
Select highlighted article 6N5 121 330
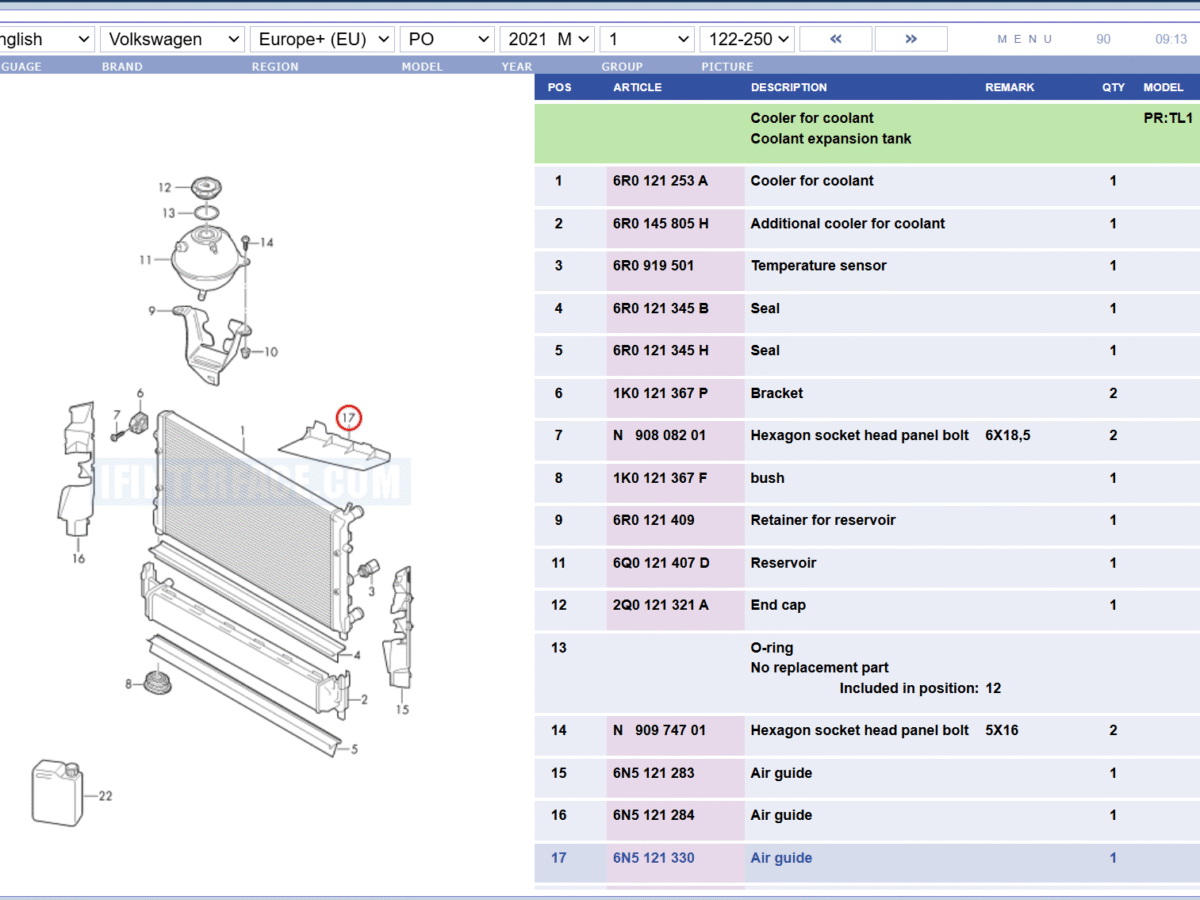pyautogui.click(x=653, y=858)
